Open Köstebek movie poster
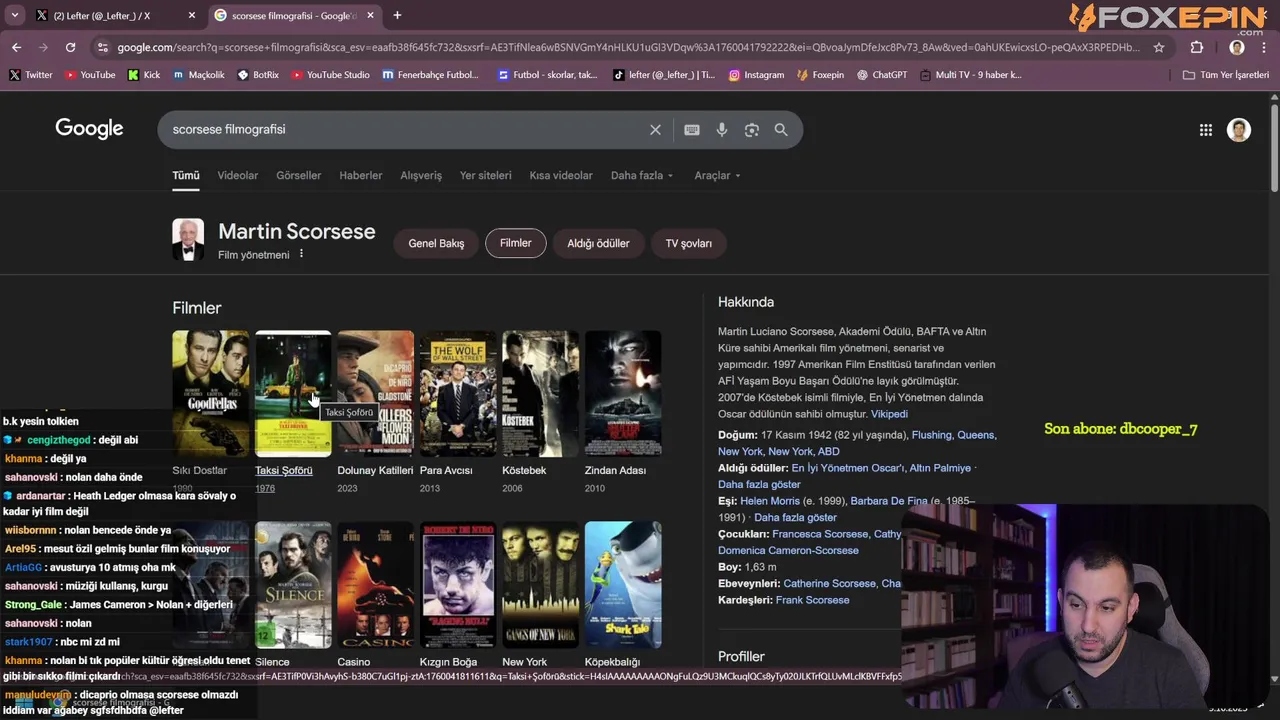The height and width of the screenshot is (720, 1280). [541, 393]
